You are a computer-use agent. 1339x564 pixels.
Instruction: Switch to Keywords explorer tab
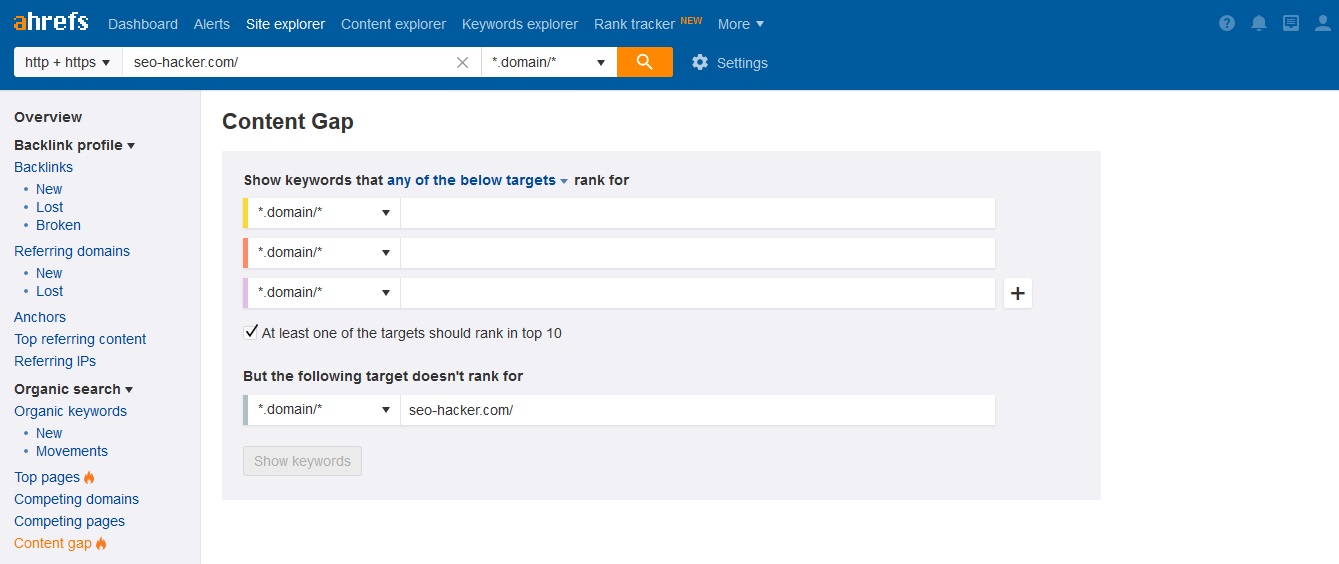click(x=519, y=24)
